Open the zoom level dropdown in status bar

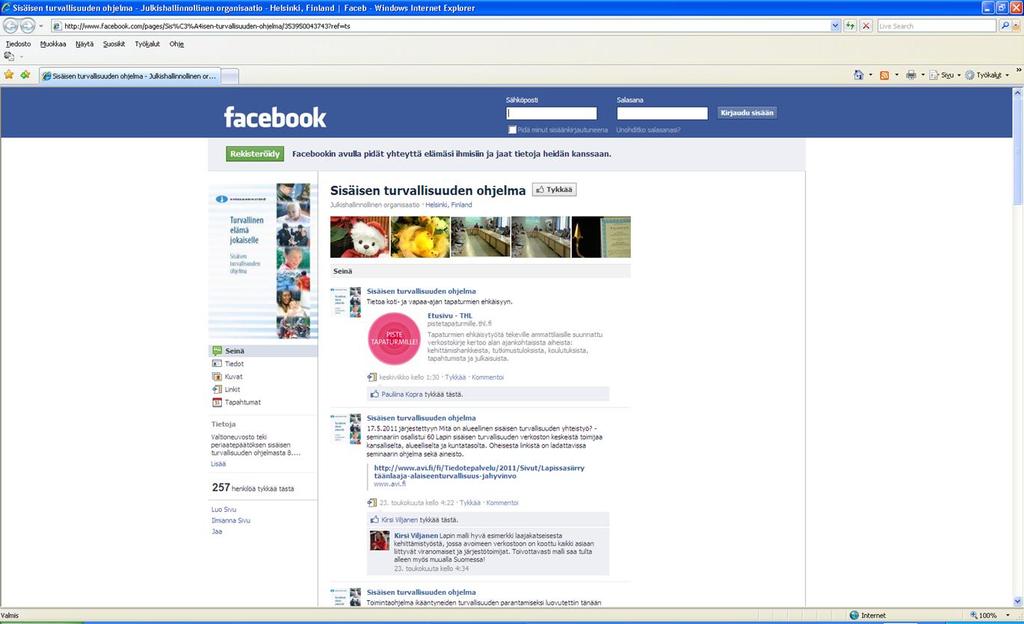point(1008,615)
